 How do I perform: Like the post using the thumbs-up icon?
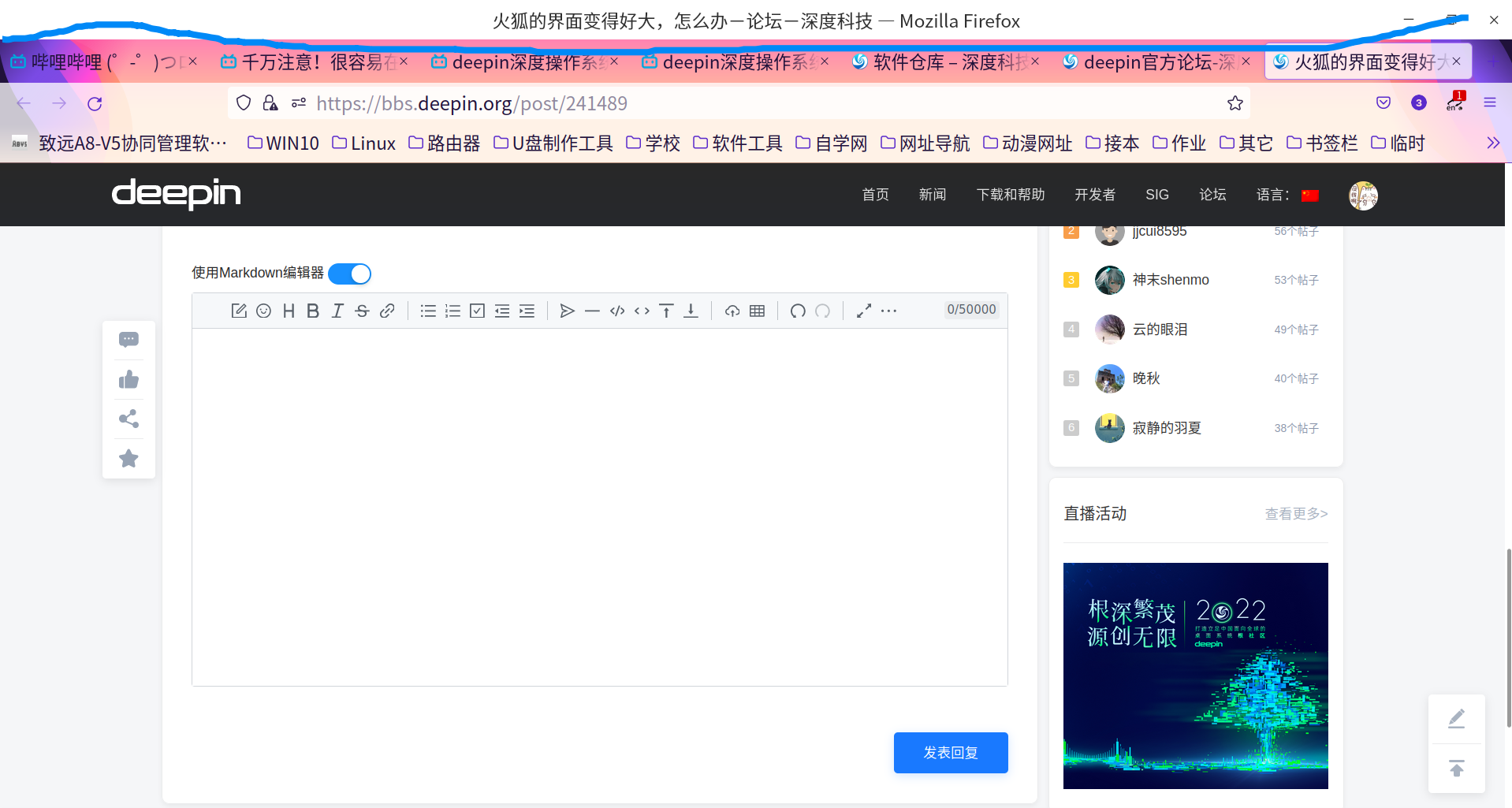(x=128, y=379)
